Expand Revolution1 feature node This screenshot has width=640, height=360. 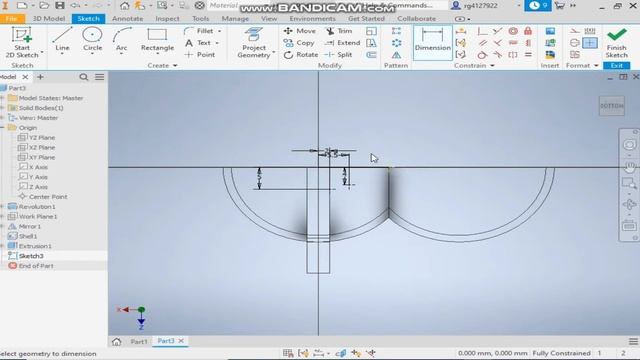[2, 207]
